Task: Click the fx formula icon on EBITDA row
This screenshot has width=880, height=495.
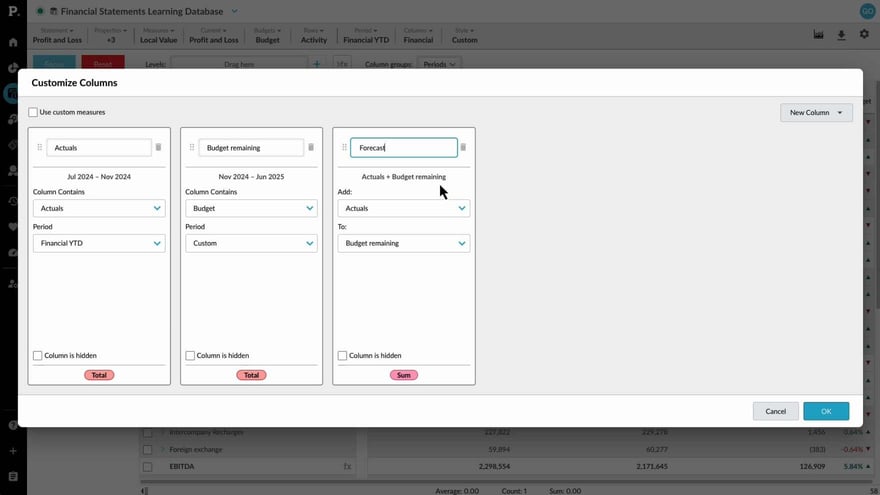Action: click(x=347, y=466)
